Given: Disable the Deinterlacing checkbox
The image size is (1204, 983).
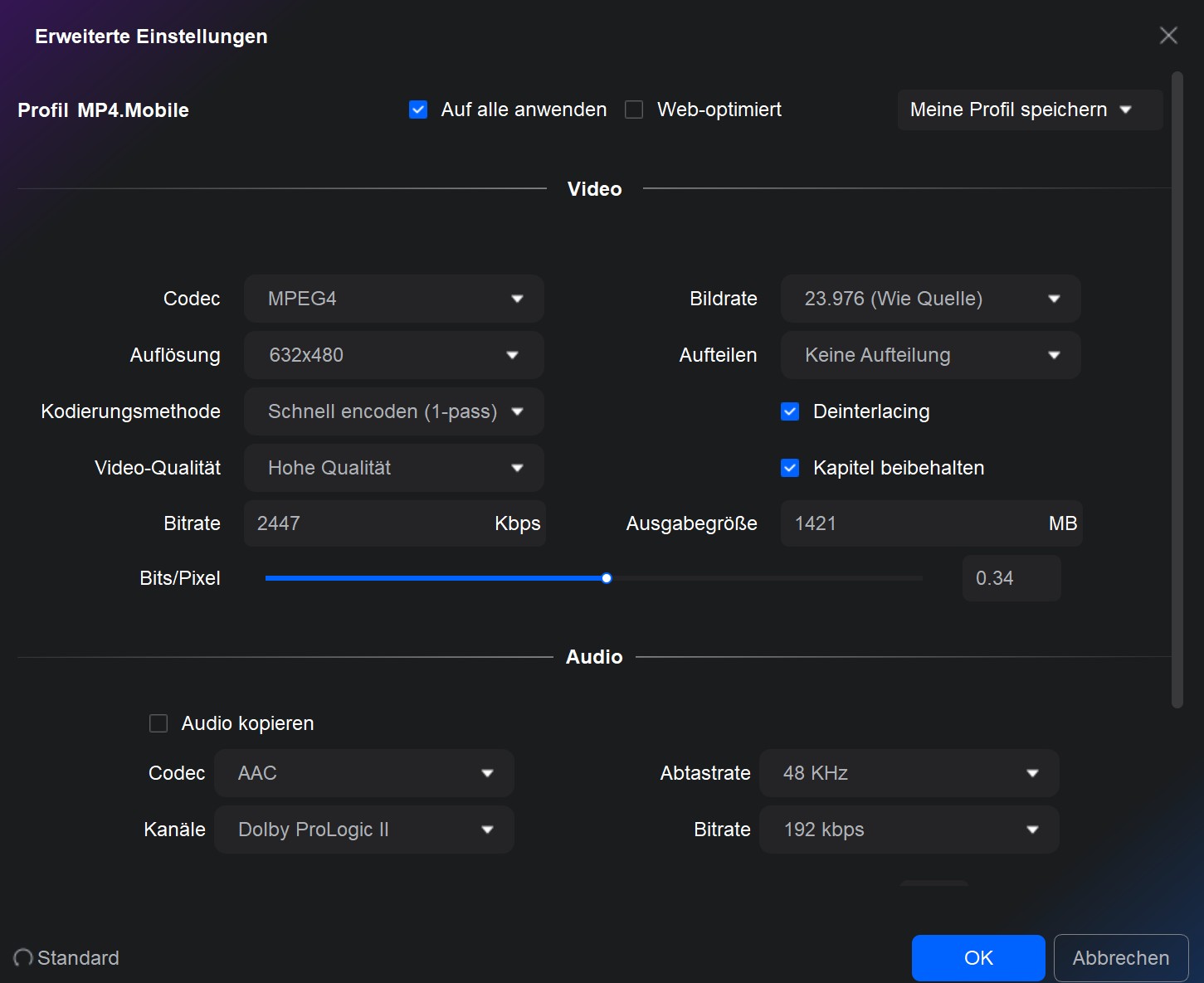Looking at the screenshot, I should (x=790, y=411).
